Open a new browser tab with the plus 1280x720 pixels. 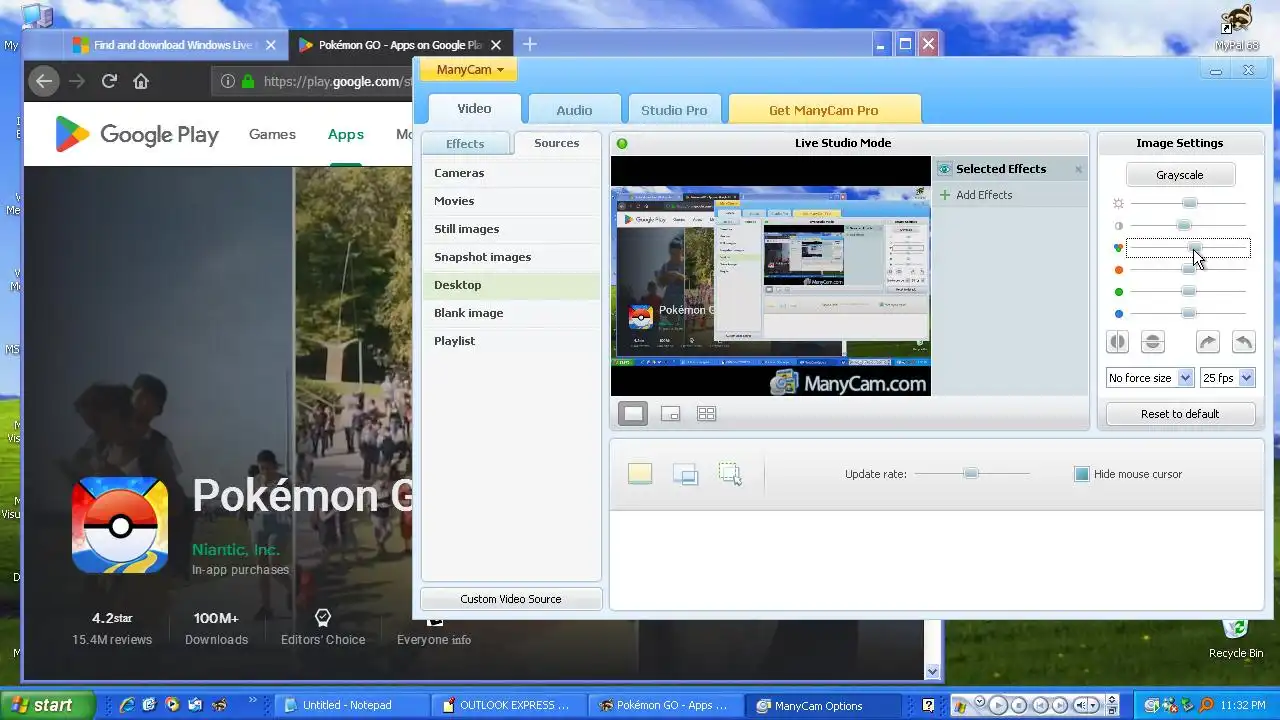pos(530,44)
